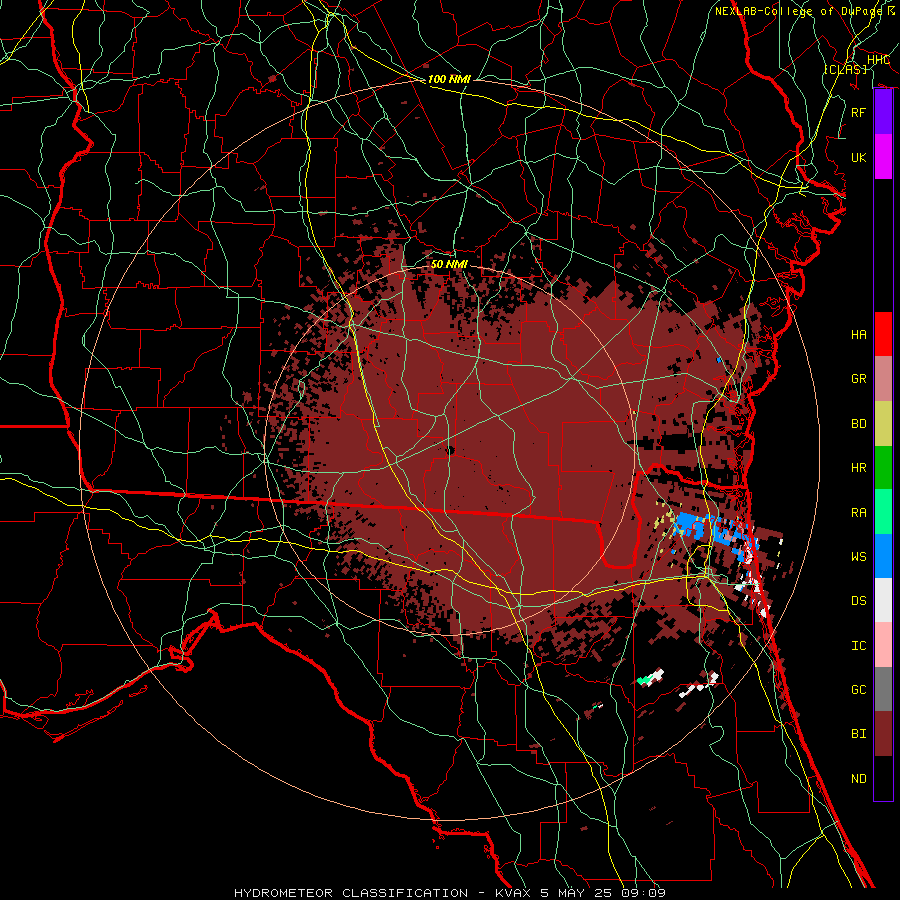Click the BD legend label
Viewport: 900px width, 900px height.
click(858, 424)
